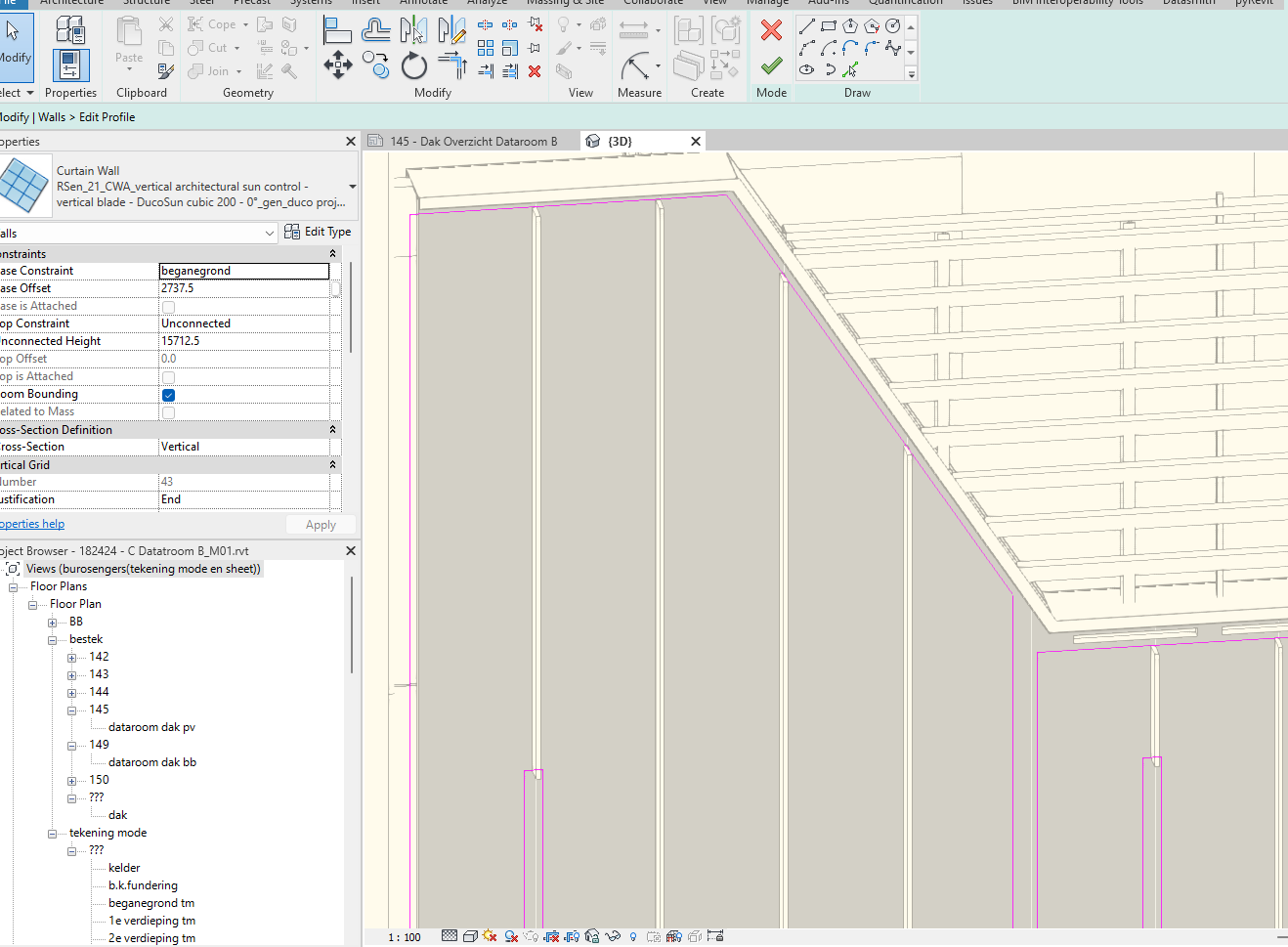Click the Edit Type button
Image resolution: width=1288 pixels, height=947 pixels.
318,231
